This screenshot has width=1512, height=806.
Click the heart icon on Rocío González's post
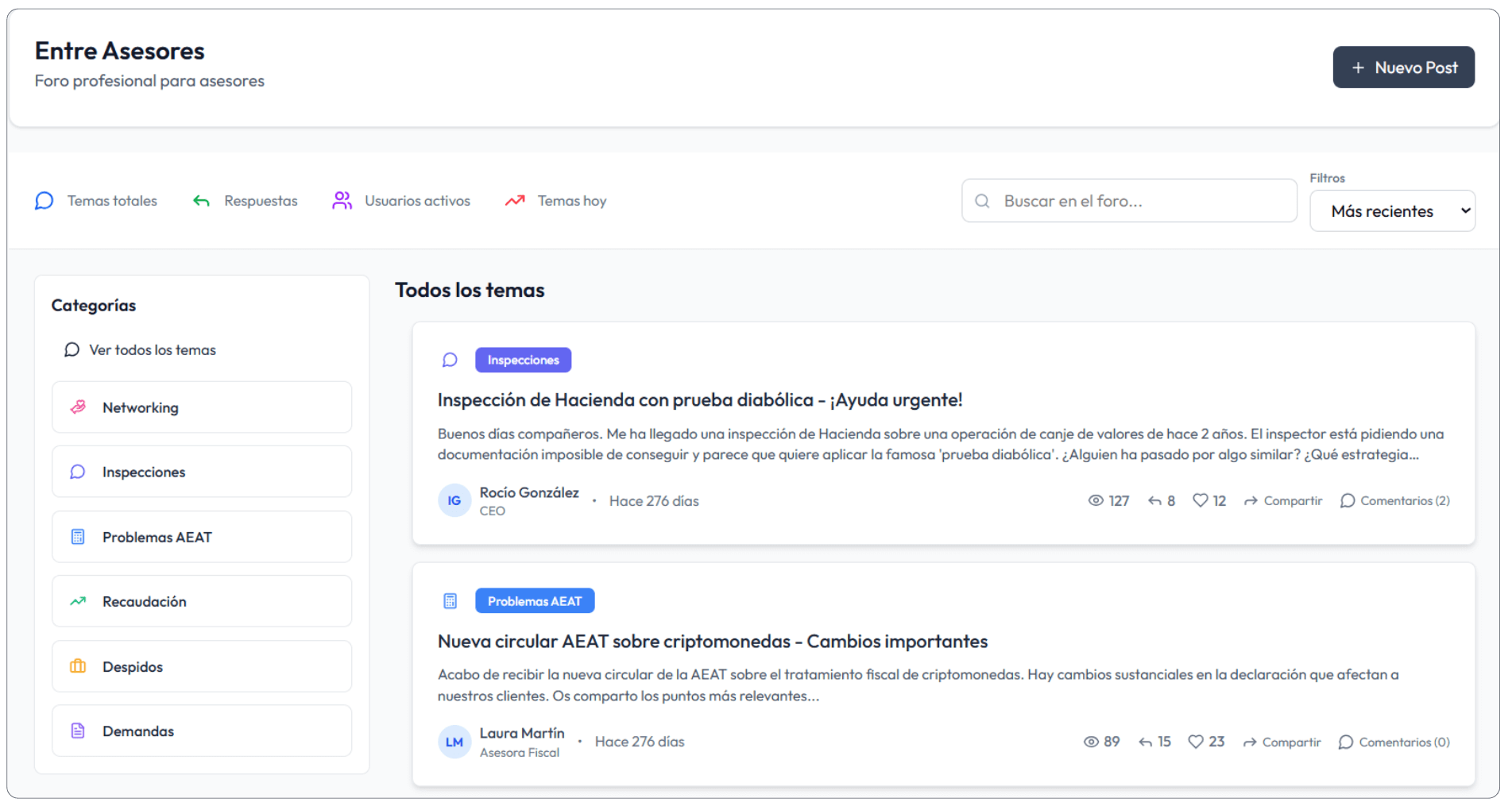coord(1200,500)
